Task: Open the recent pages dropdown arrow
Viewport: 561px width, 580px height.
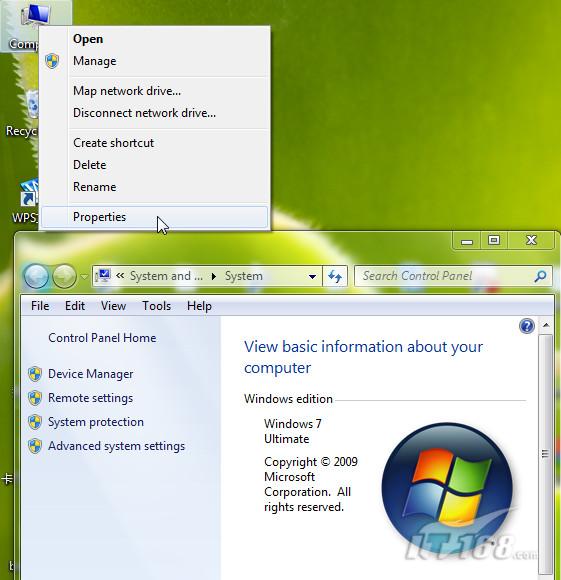Action: pos(84,276)
